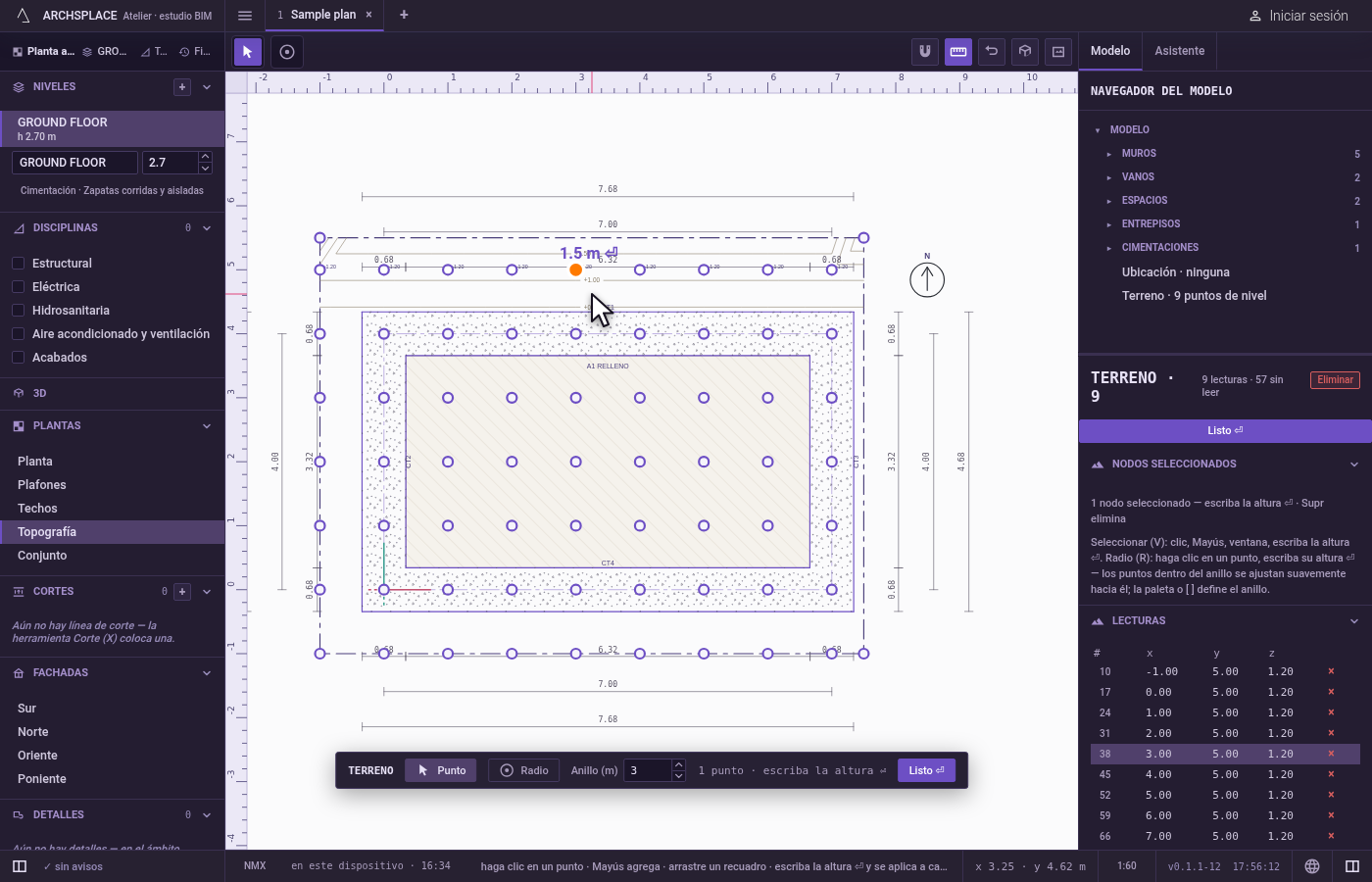1372x882 pixels.
Task: Add a new plan tab with plus
Action: click(x=404, y=15)
